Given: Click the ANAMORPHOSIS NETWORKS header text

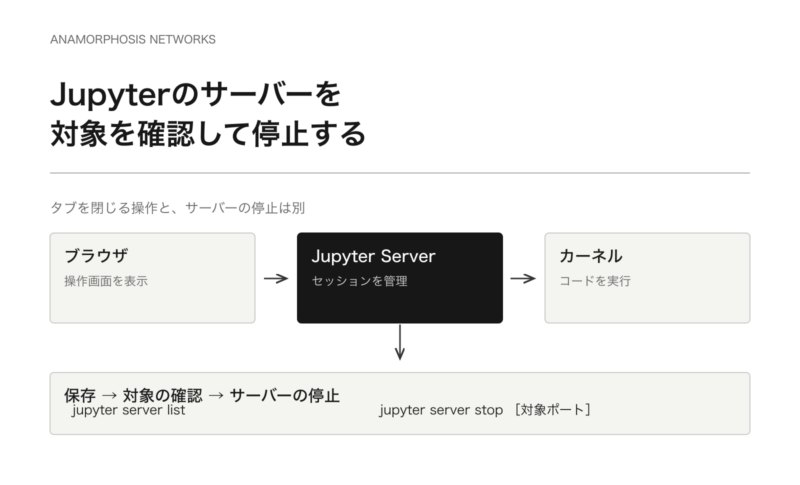Looking at the screenshot, I should pos(133,39).
